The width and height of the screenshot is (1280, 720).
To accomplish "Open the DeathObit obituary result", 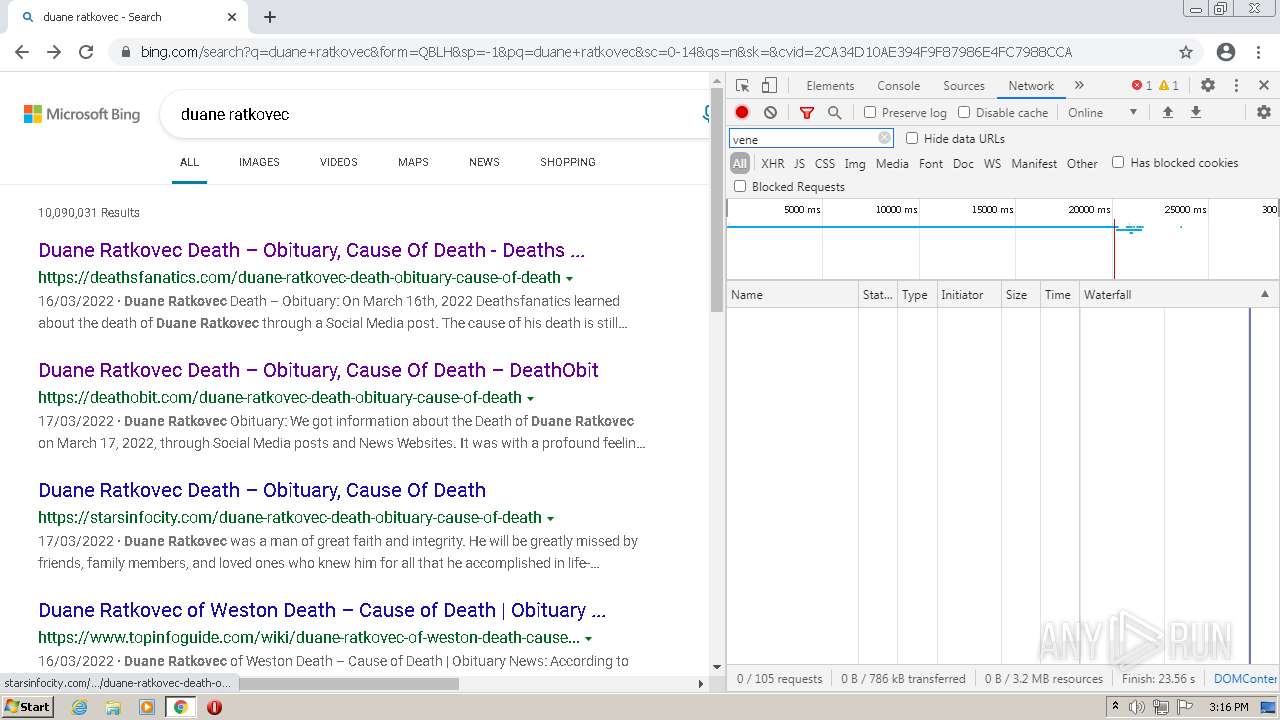I will tap(318, 370).
